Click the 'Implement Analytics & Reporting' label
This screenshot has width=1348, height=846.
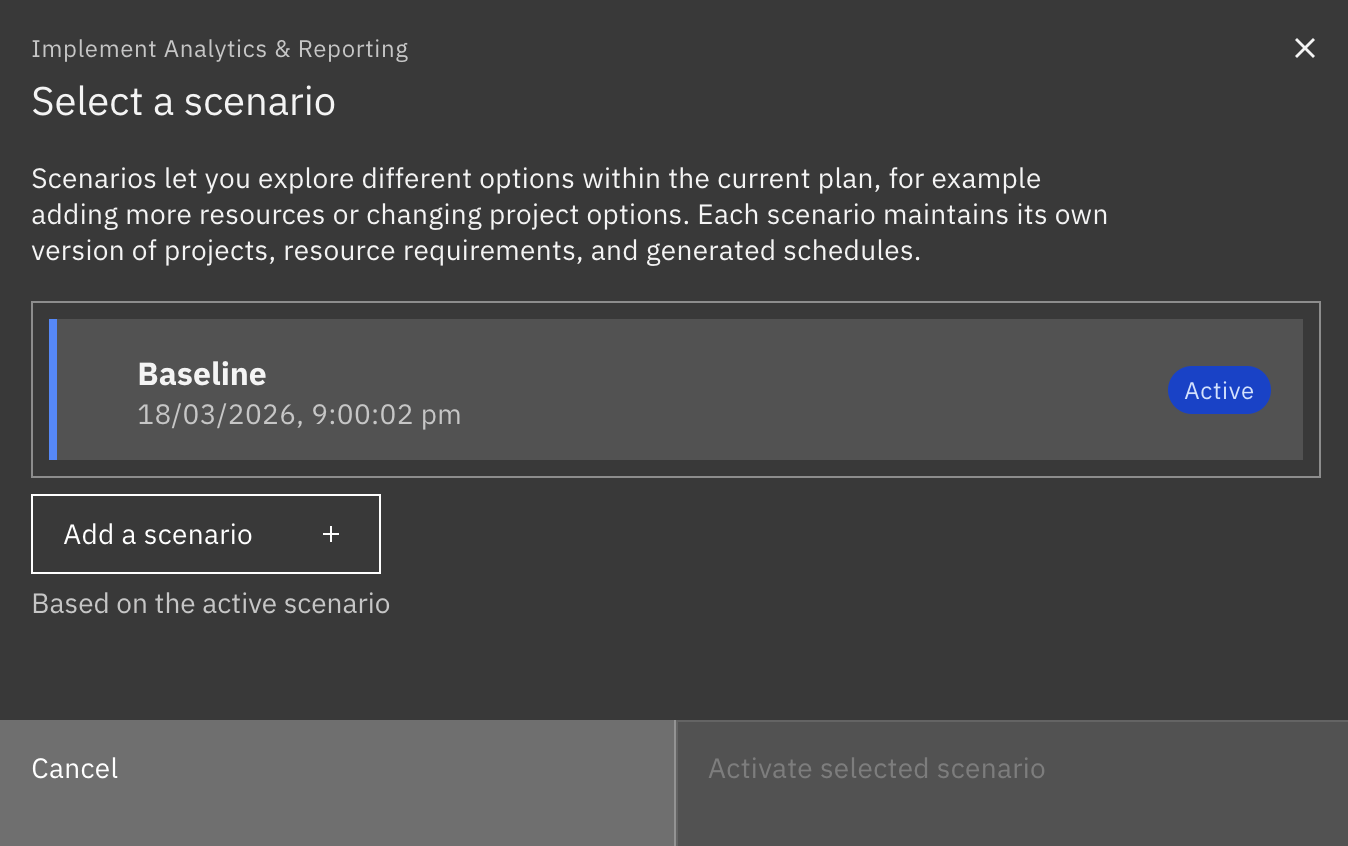(x=220, y=49)
